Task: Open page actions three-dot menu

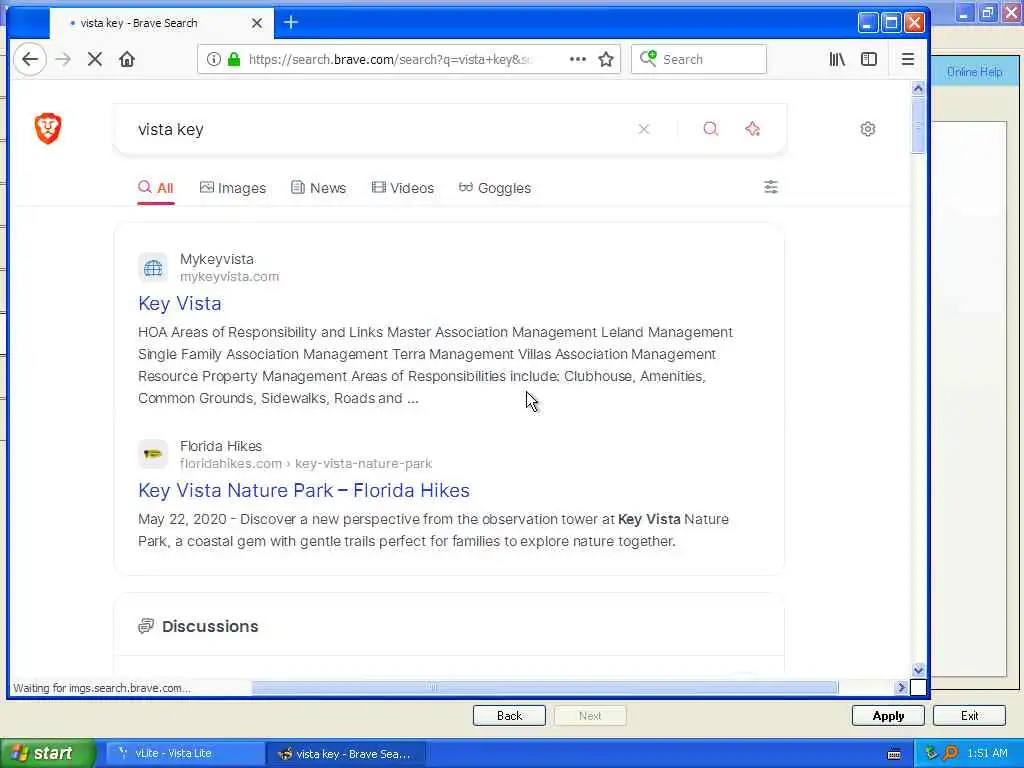Action: point(577,59)
